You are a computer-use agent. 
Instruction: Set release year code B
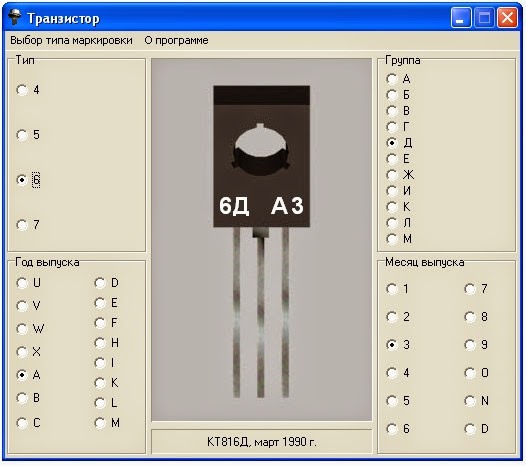click(x=22, y=398)
